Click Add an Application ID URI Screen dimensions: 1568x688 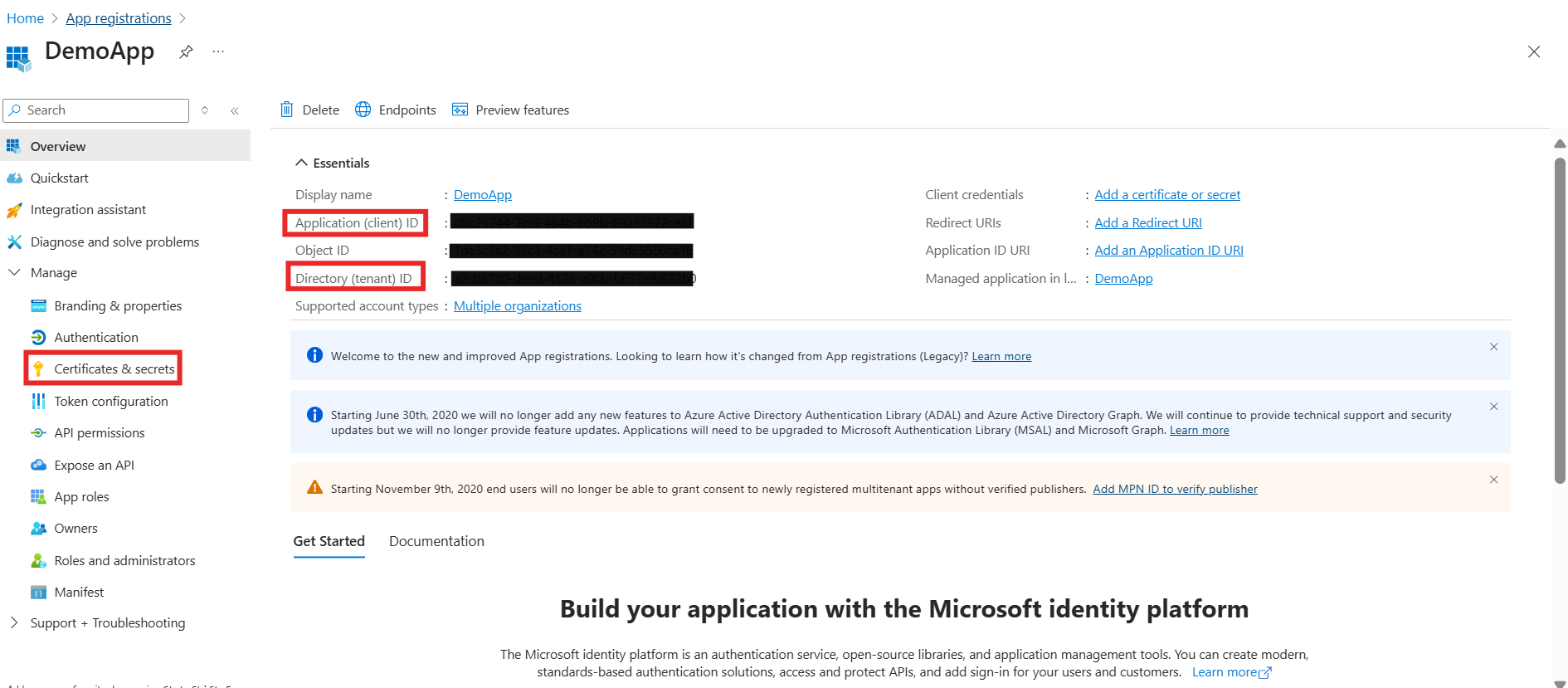click(x=1169, y=251)
